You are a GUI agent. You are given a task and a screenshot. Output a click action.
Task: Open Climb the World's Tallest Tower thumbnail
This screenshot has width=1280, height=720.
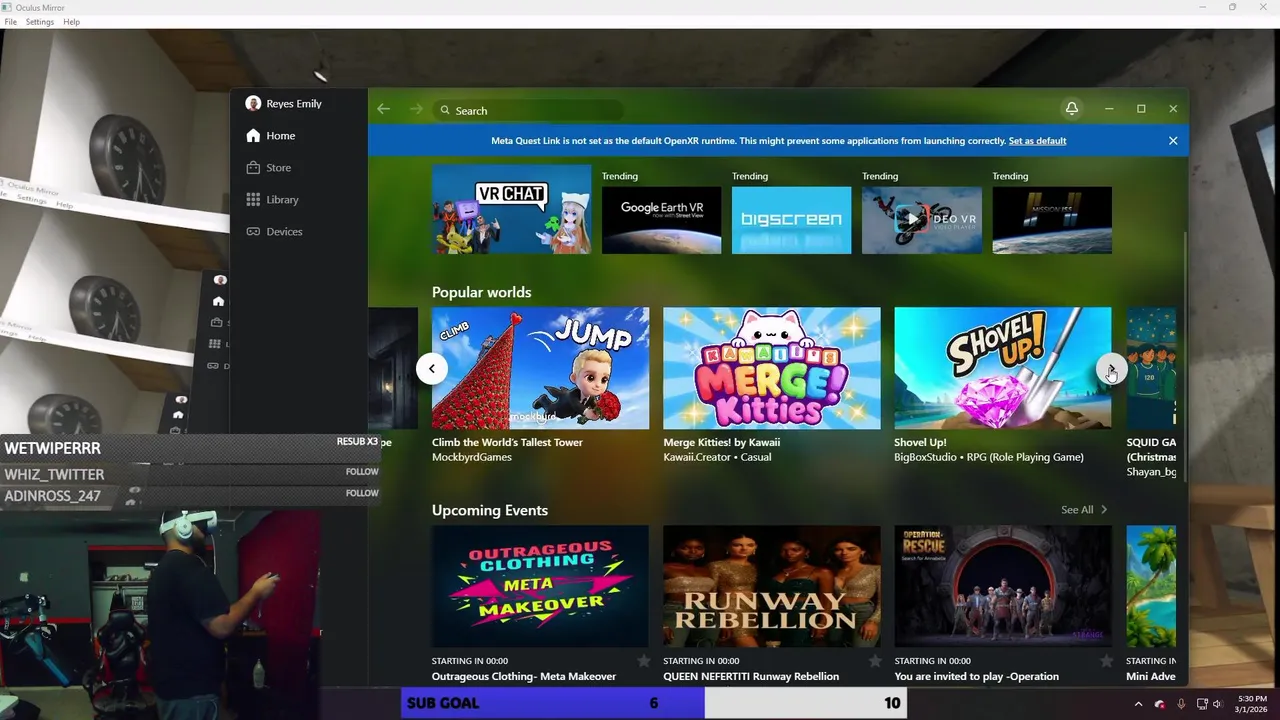(540, 368)
